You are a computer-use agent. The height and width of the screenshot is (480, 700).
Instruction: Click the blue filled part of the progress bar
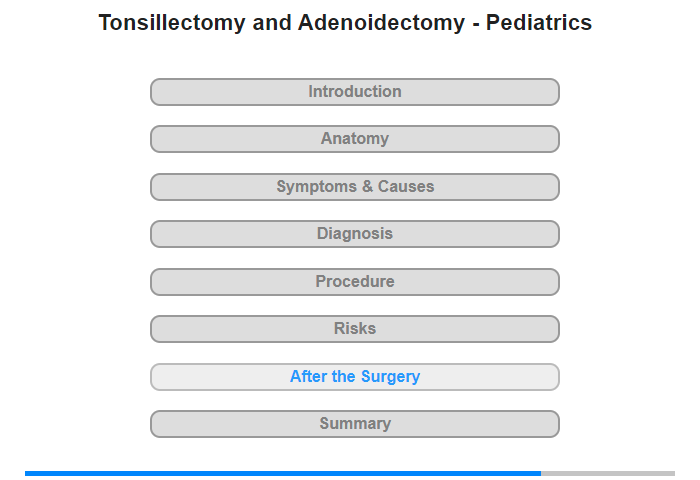[x=283, y=473]
